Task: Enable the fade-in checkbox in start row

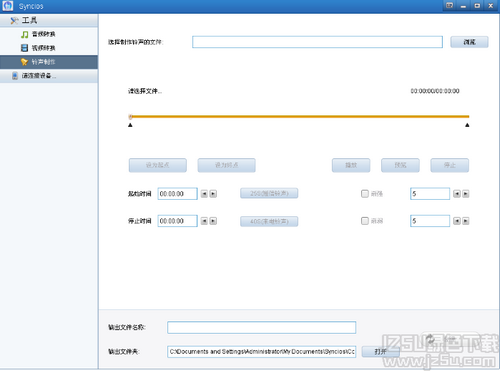Action: tap(365, 194)
